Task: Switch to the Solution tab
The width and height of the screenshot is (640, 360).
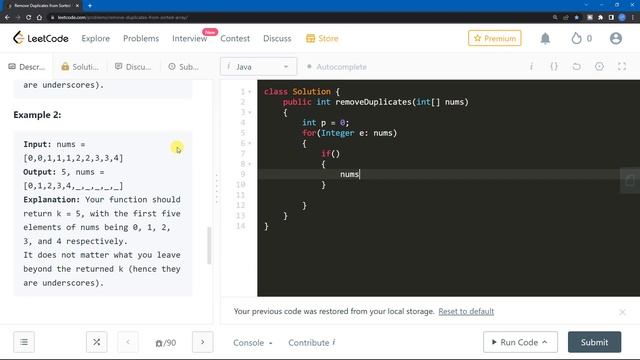Action: [80, 67]
